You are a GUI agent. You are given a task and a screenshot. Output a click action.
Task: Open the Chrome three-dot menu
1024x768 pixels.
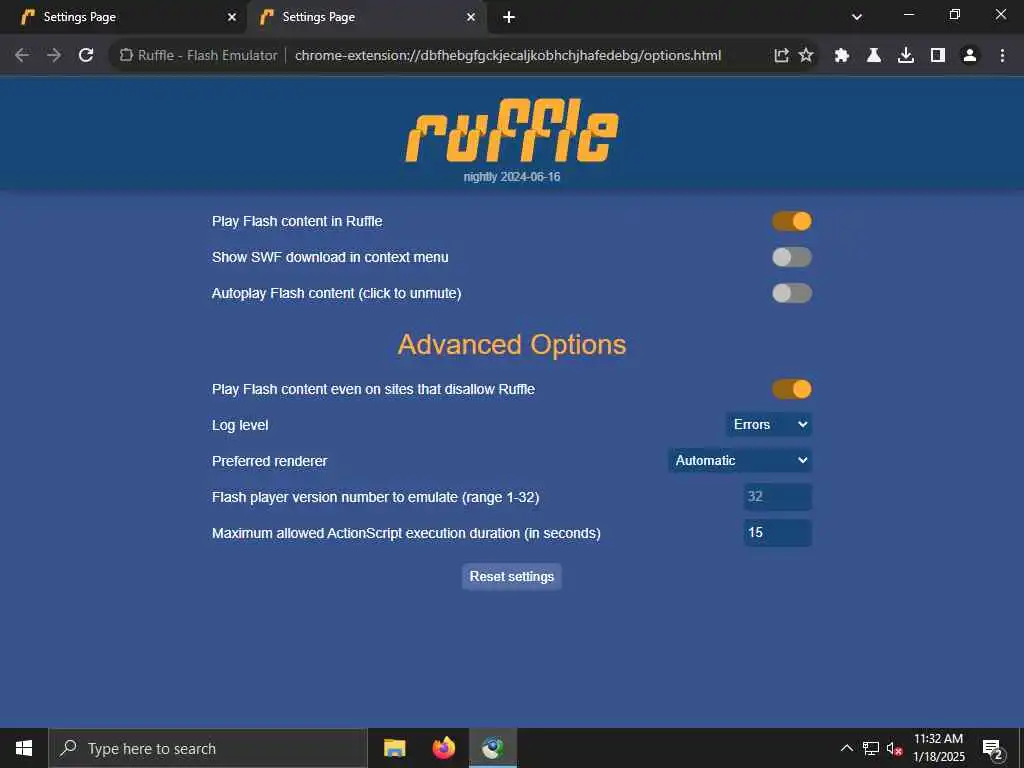1002,56
